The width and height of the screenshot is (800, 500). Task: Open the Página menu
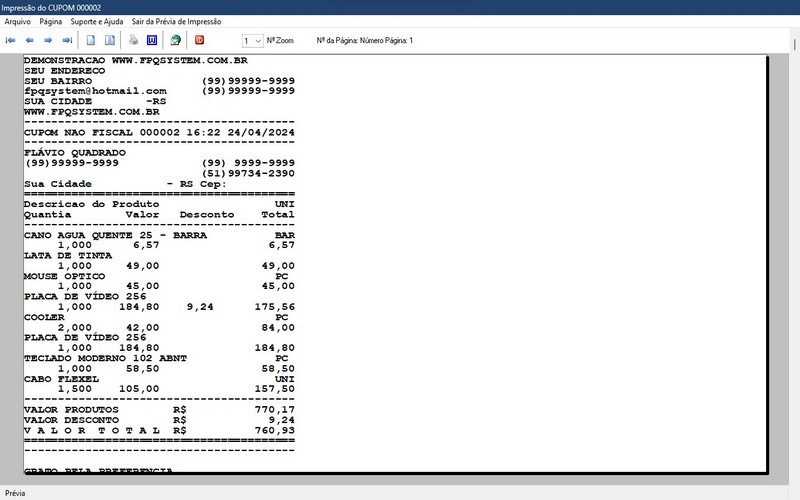coord(51,21)
